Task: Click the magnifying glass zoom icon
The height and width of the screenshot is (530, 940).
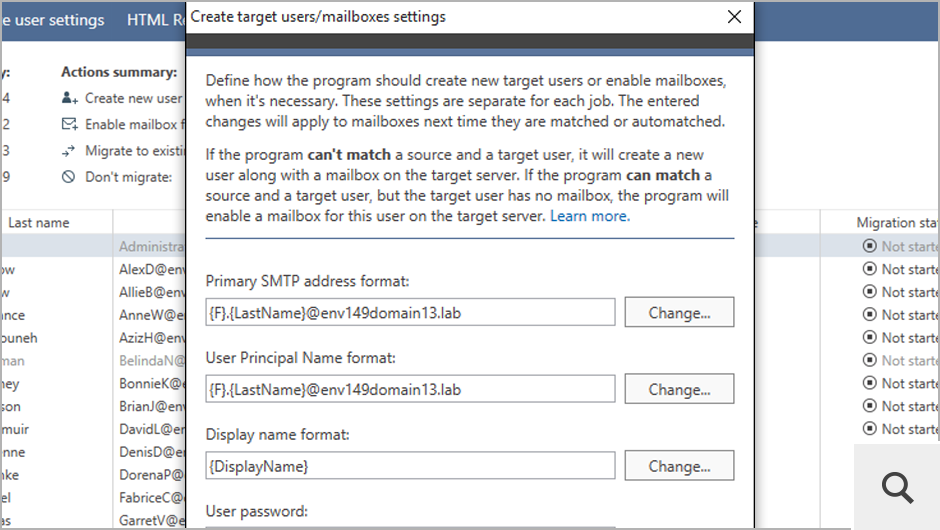Action: pyautogui.click(x=897, y=486)
